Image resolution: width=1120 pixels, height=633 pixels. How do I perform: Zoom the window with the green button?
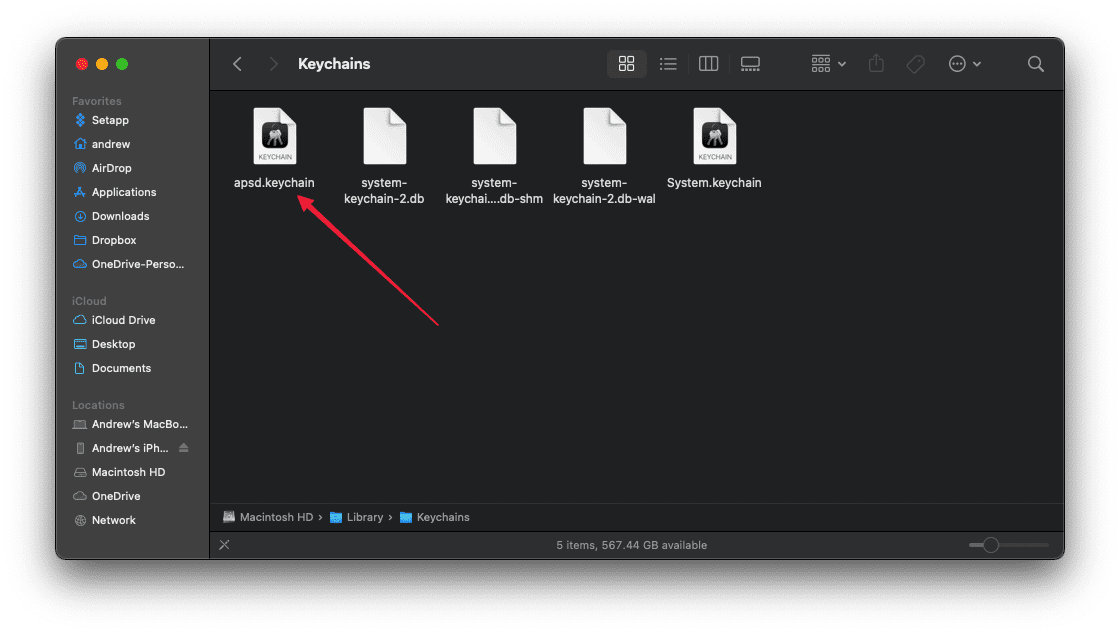click(x=122, y=64)
